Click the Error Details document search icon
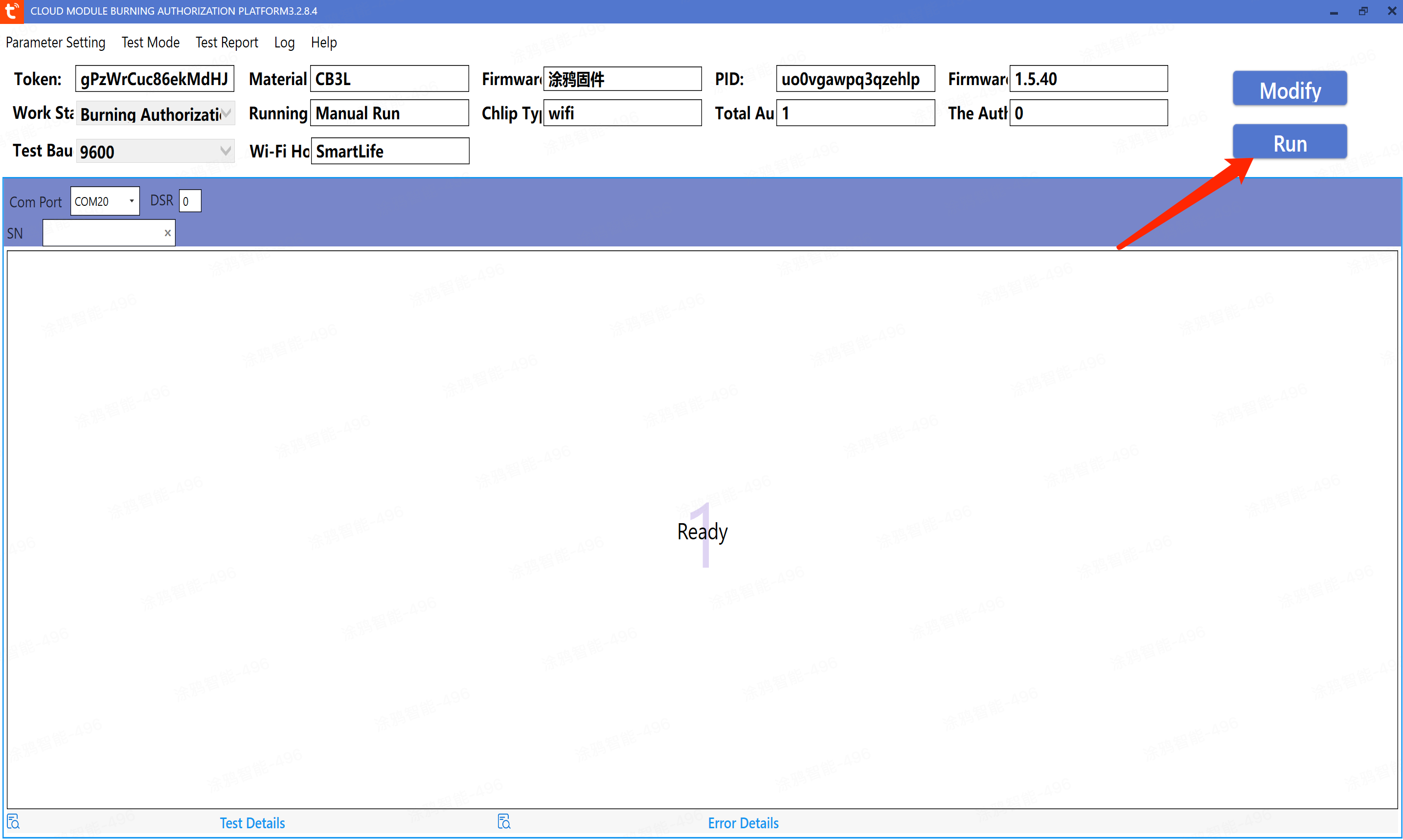Screen dimensions: 1403x840 [504, 822]
